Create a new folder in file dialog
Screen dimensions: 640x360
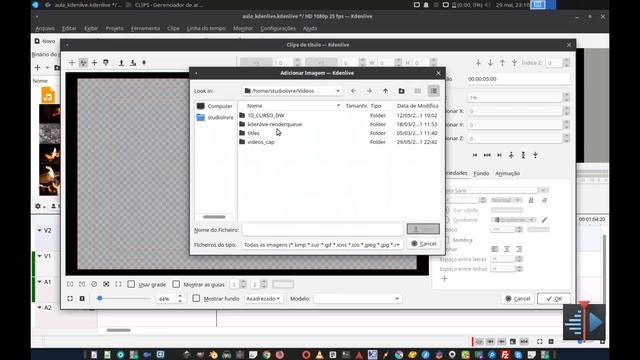[x=401, y=91]
